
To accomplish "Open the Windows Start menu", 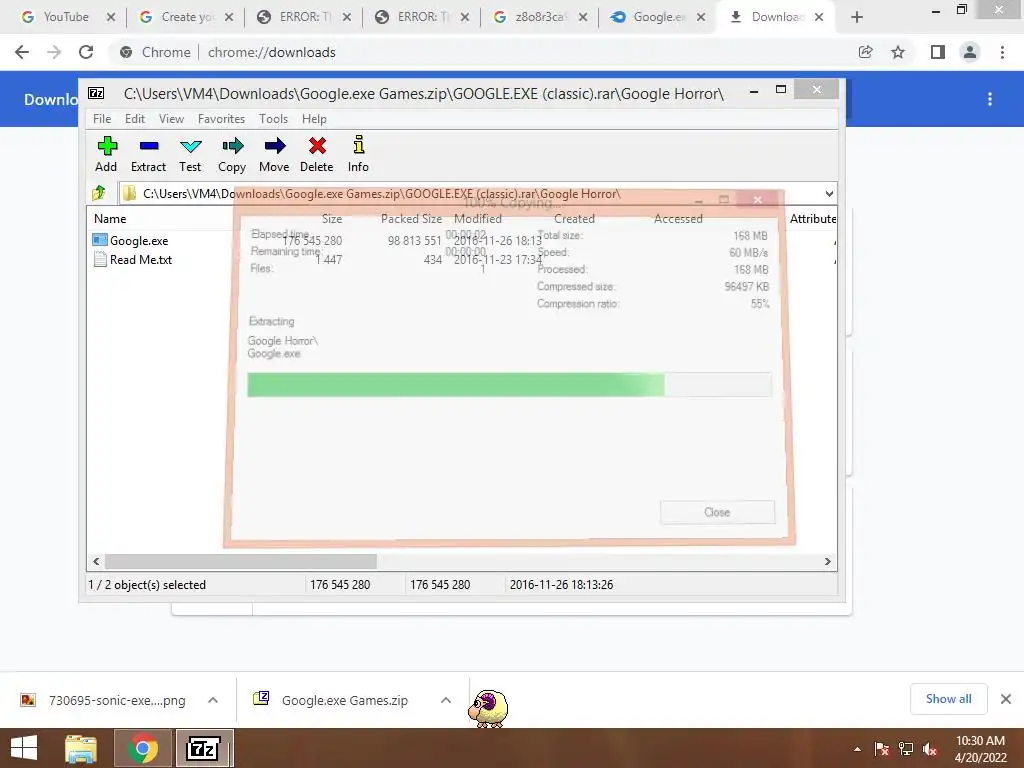I will [24, 748].
